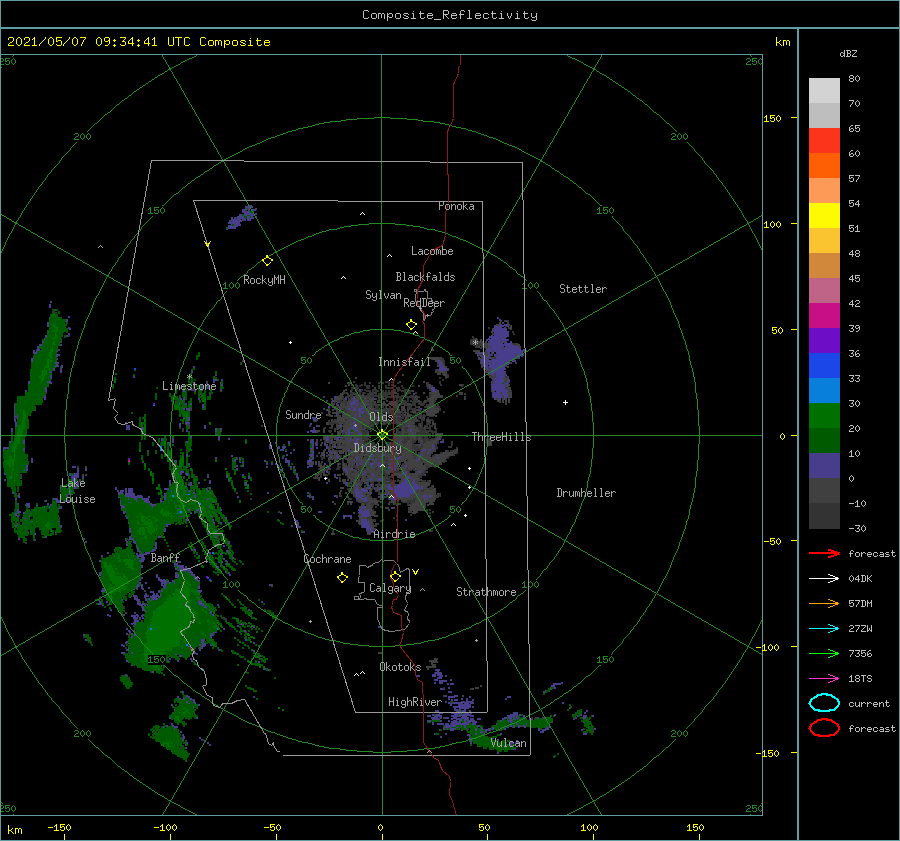
Task: Click the red forecast ellipse icon
Action: [824, 728]
